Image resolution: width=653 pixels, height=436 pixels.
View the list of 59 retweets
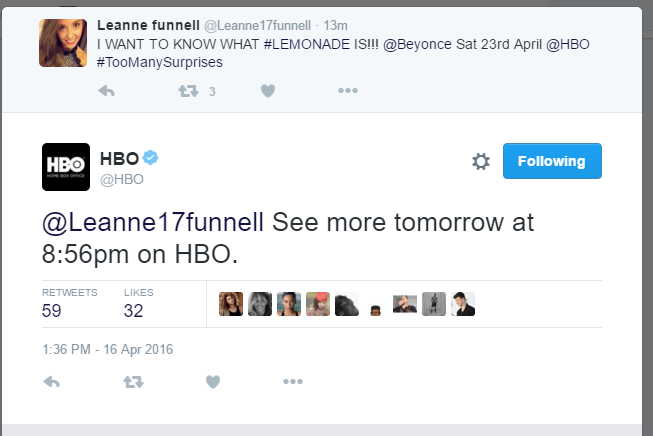pos(70,304)
